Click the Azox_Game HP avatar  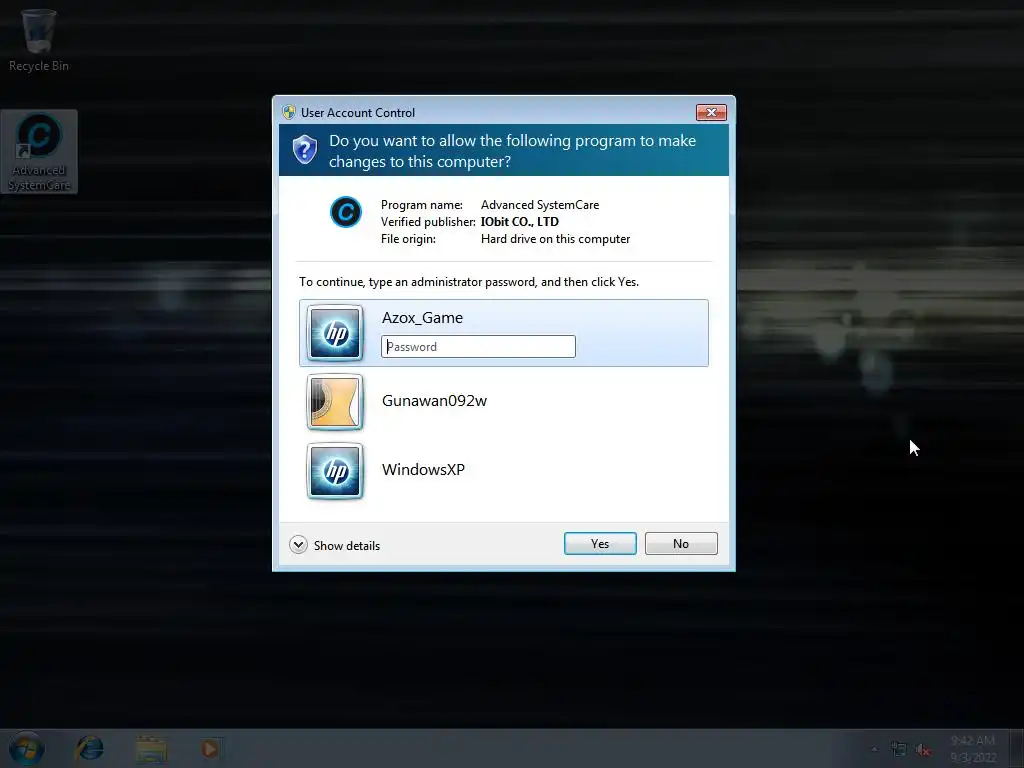click(x=335, y=333)
